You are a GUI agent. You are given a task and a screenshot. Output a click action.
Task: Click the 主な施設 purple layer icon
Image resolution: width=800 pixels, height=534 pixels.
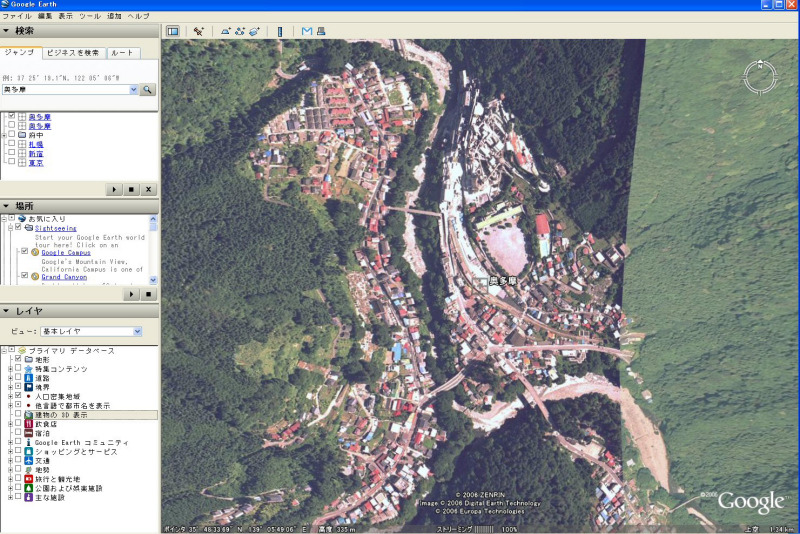29,497
